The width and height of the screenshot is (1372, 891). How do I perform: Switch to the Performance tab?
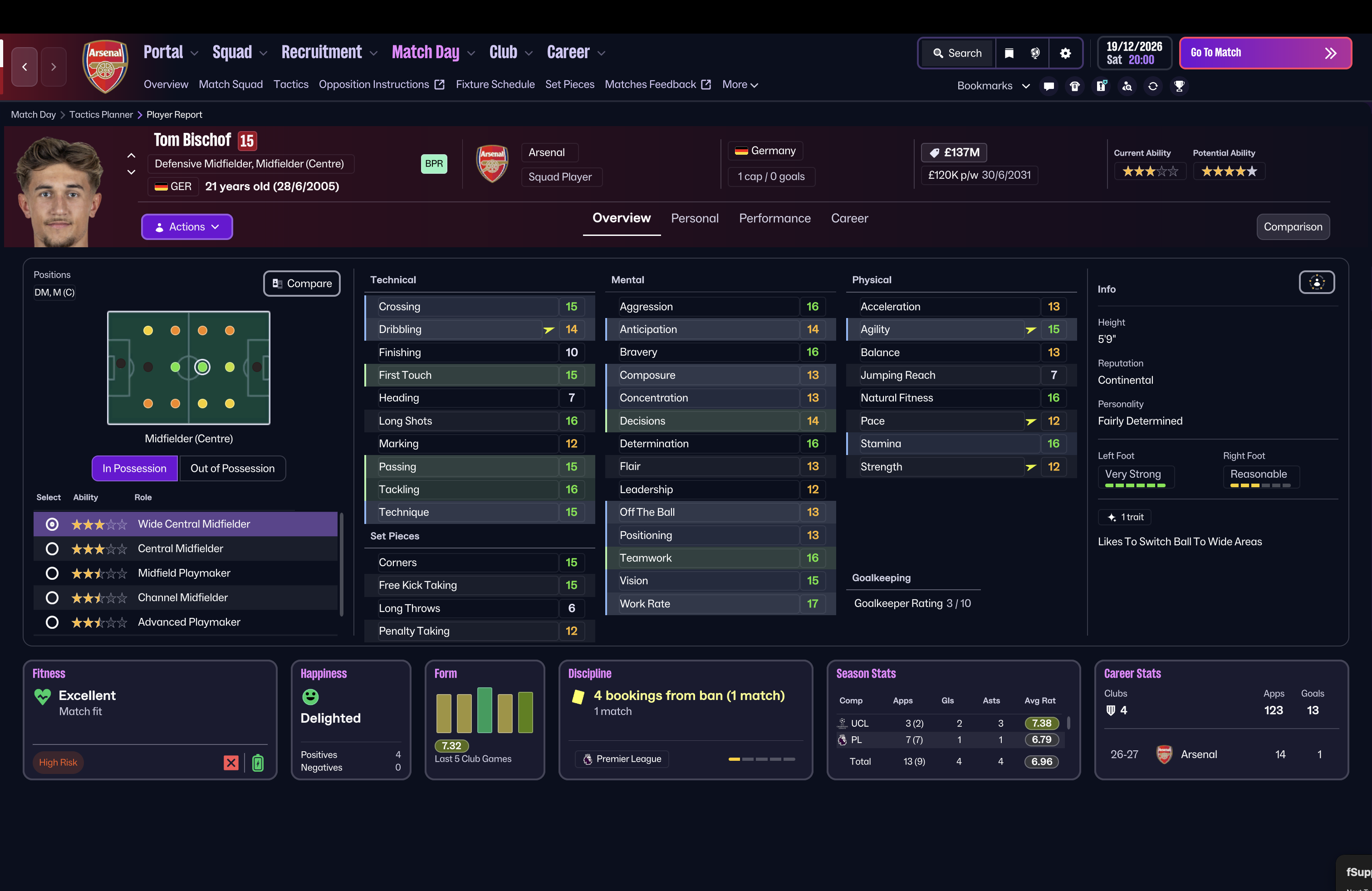775,218
